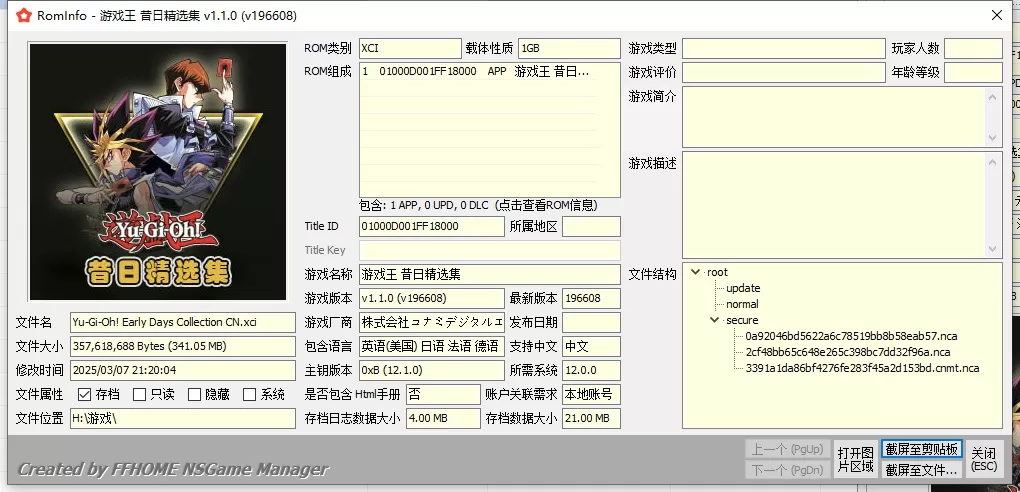Collapse the secure folder node

(715, 320)
